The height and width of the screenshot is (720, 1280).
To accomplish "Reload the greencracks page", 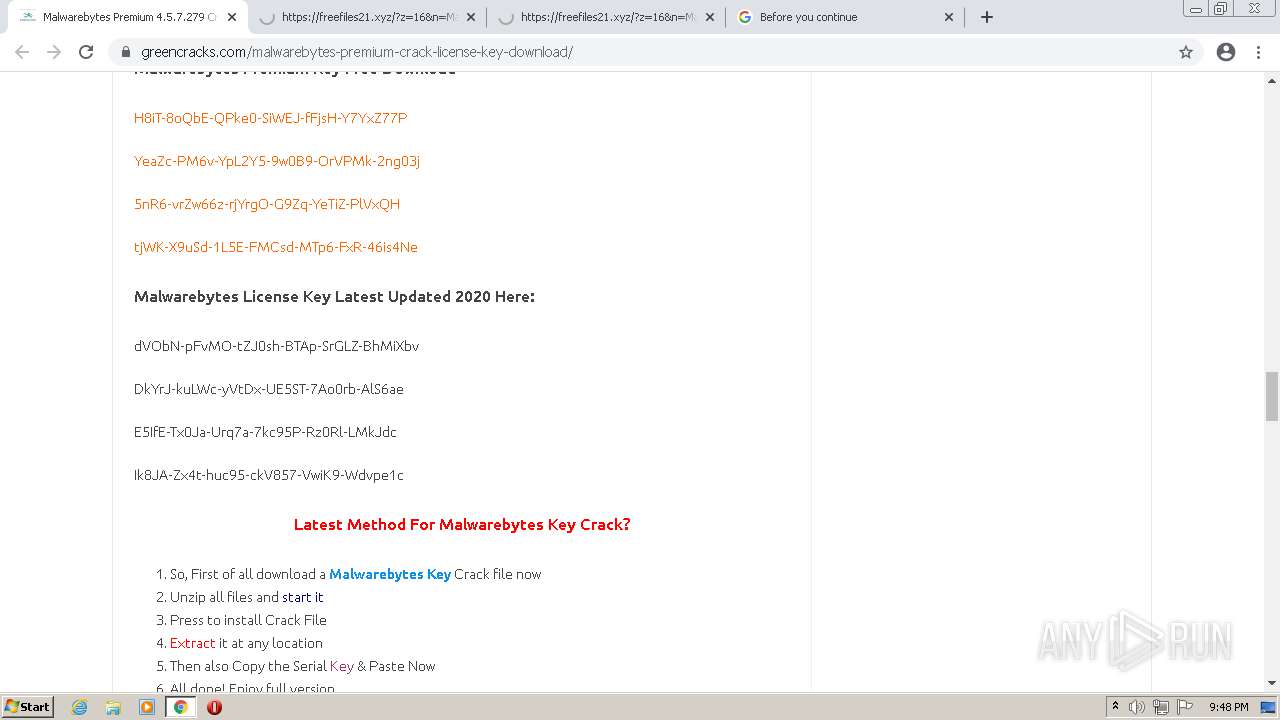I will coord(86,52).
